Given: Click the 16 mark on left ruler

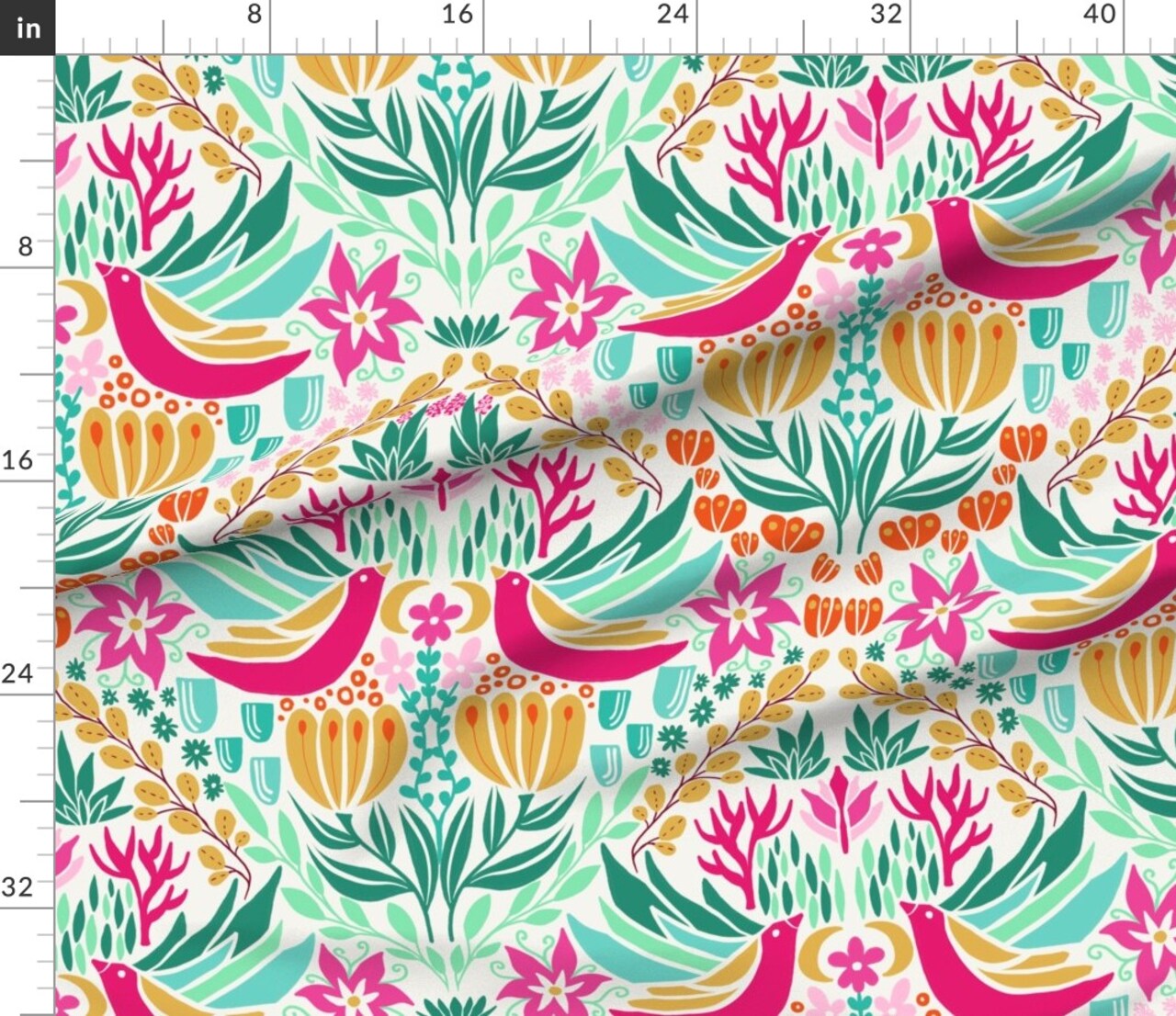Looking at the screenshot, I should 18,459.
